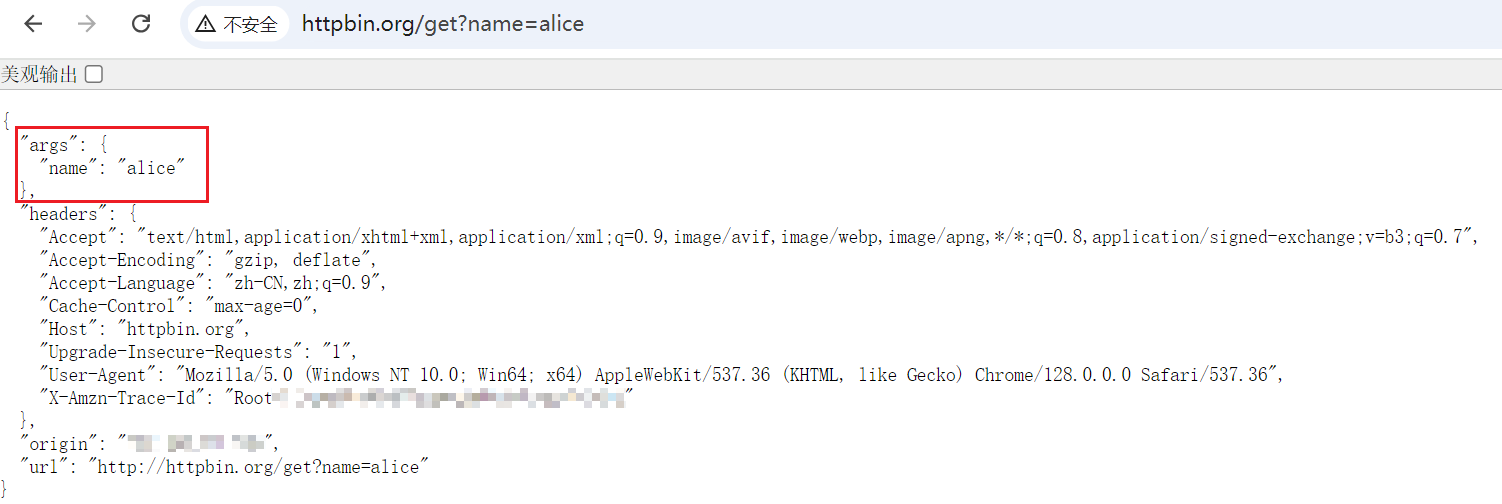
Task: Click the "Cache-Control" header key
Action: [111, 306]
